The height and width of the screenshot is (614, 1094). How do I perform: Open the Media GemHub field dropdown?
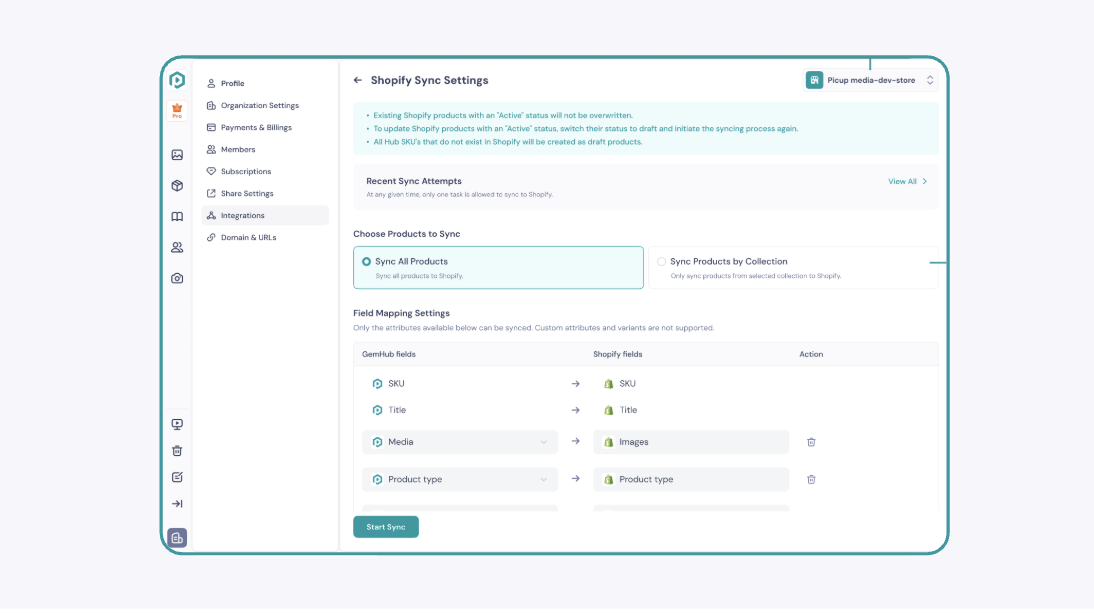[x=460, y=442]
